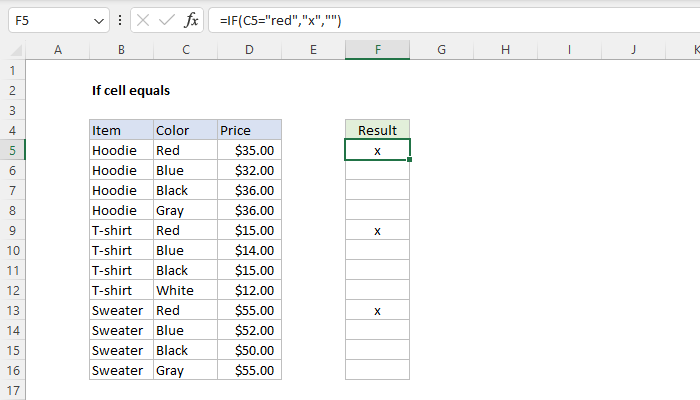Click into the formula bar text
The image size is (700, 400).
coord(450,20)
